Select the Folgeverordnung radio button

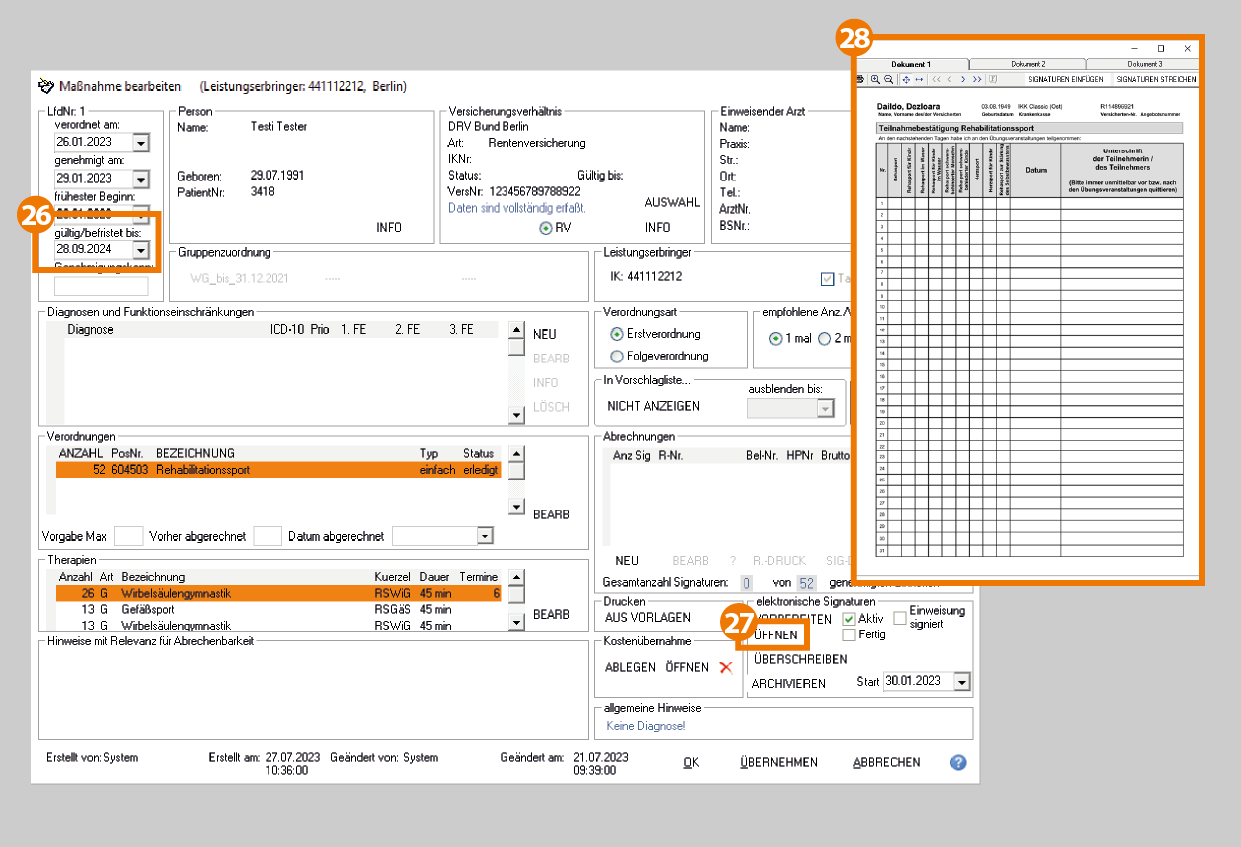(x=617, y=356)
